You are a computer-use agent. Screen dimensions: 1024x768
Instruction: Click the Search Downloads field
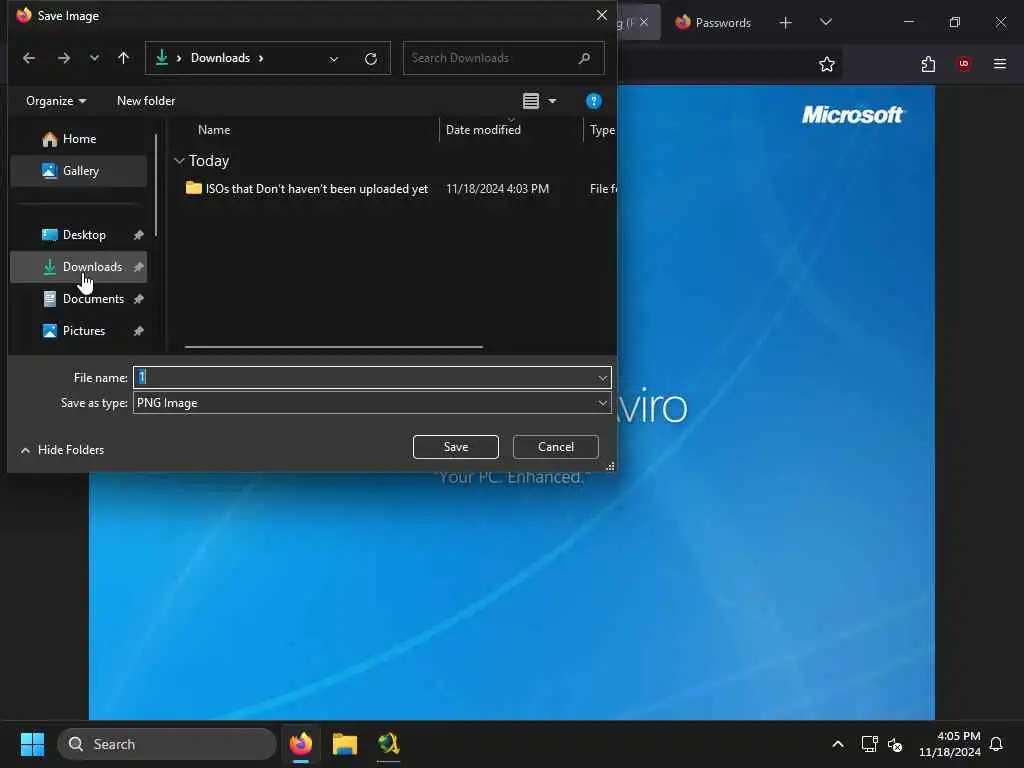click(503, 58)
